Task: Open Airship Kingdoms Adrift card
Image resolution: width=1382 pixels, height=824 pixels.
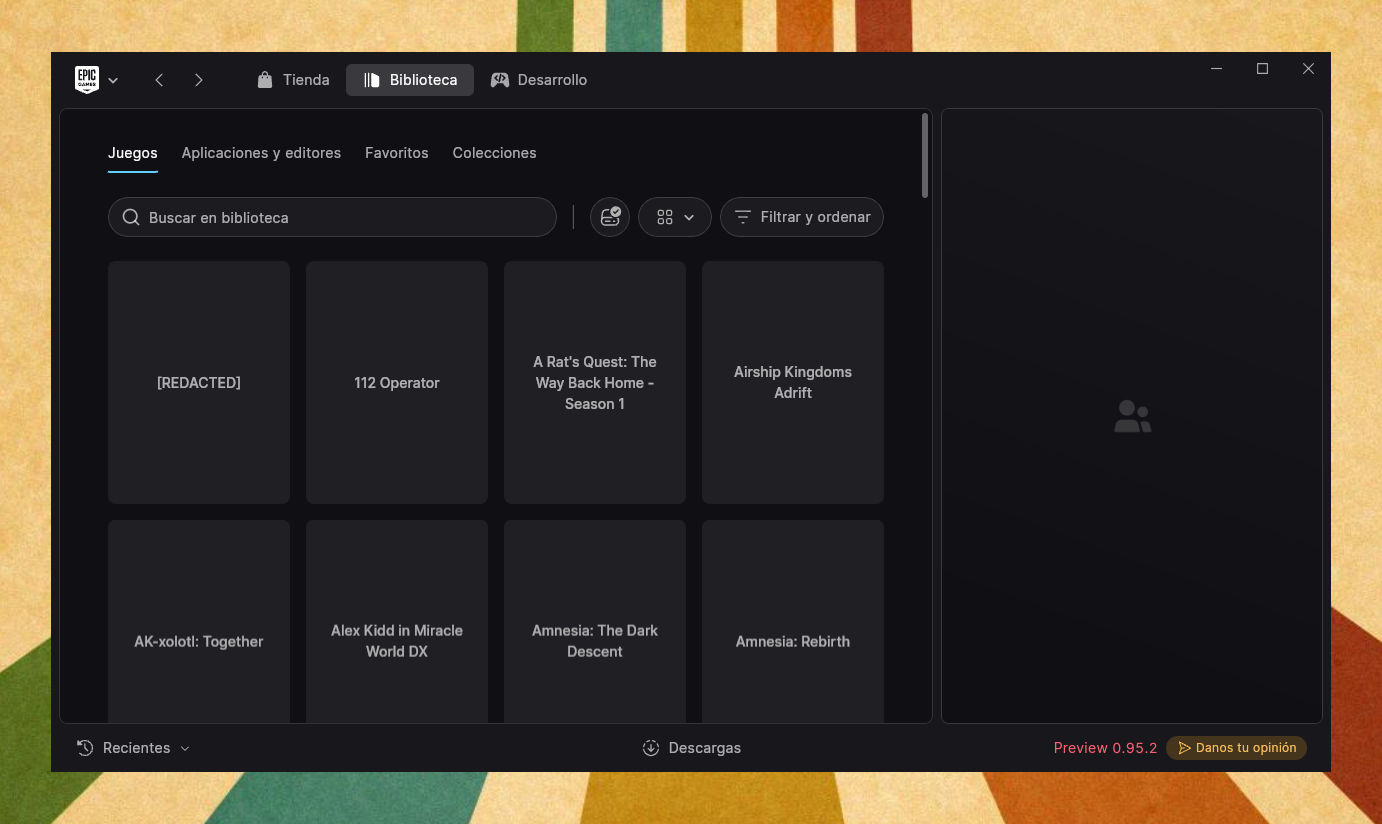Action: [x=793, y=383]
